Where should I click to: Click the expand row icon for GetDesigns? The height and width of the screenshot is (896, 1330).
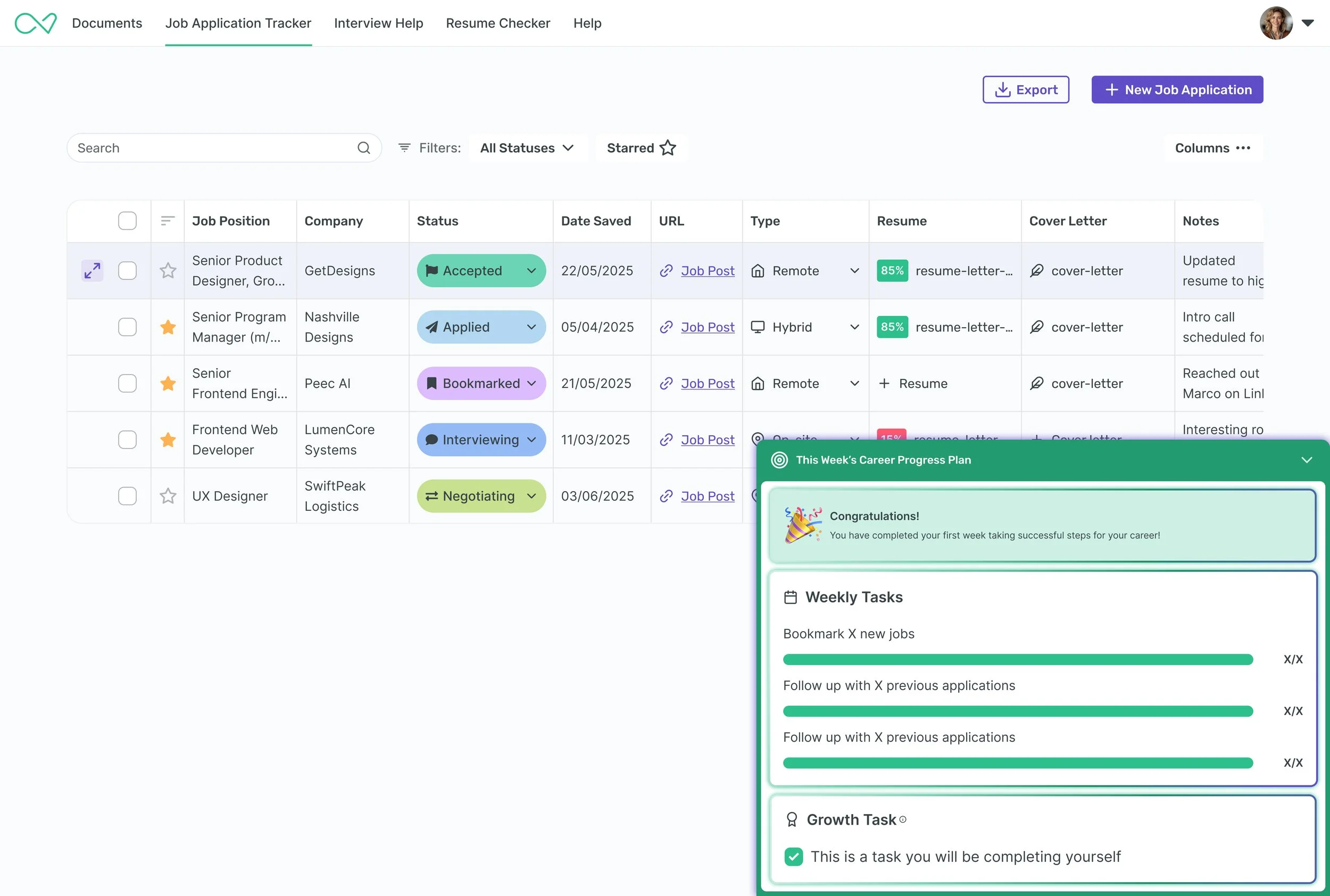92,271
